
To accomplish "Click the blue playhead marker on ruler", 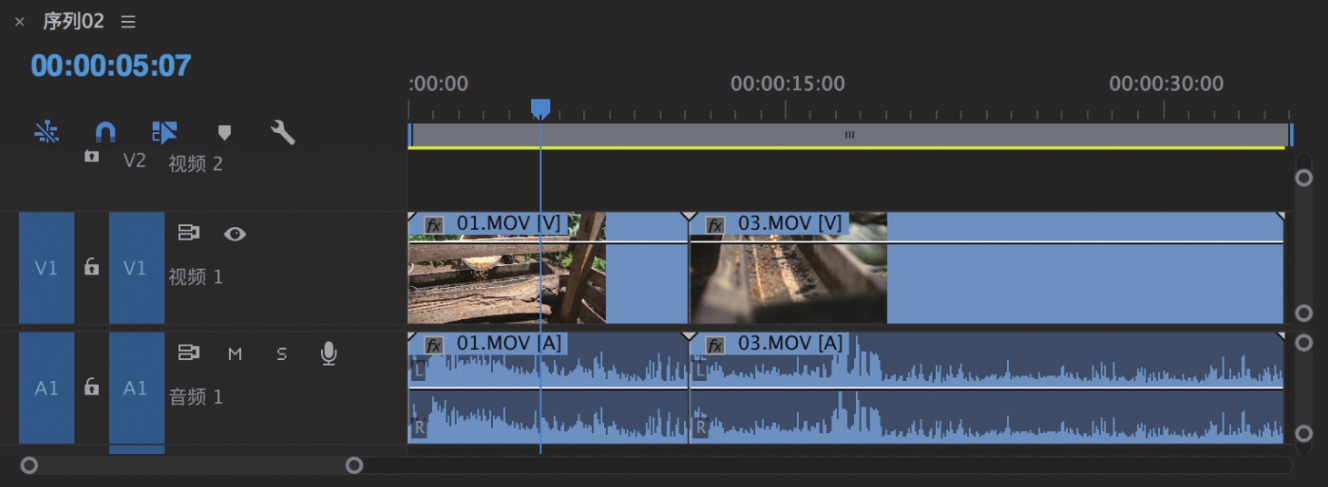I will tap(540, 108).
